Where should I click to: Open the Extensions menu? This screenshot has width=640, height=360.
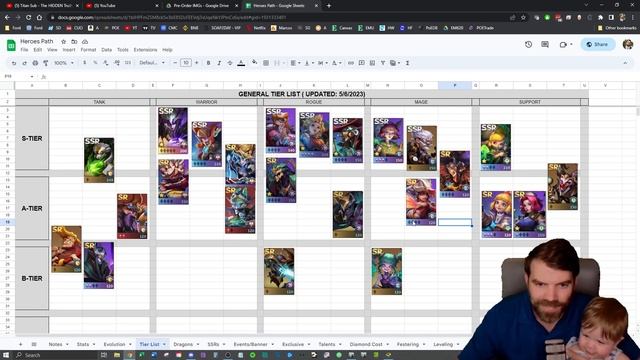point(145,50)
